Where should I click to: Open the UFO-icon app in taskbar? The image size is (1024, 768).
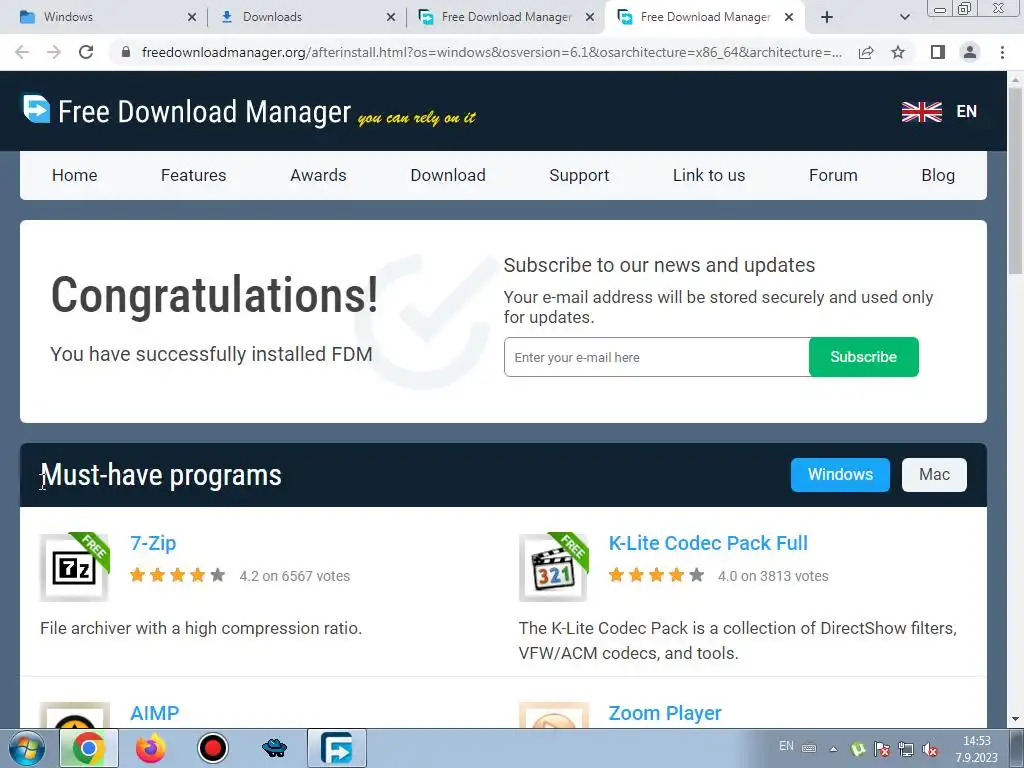coord(274,748)
